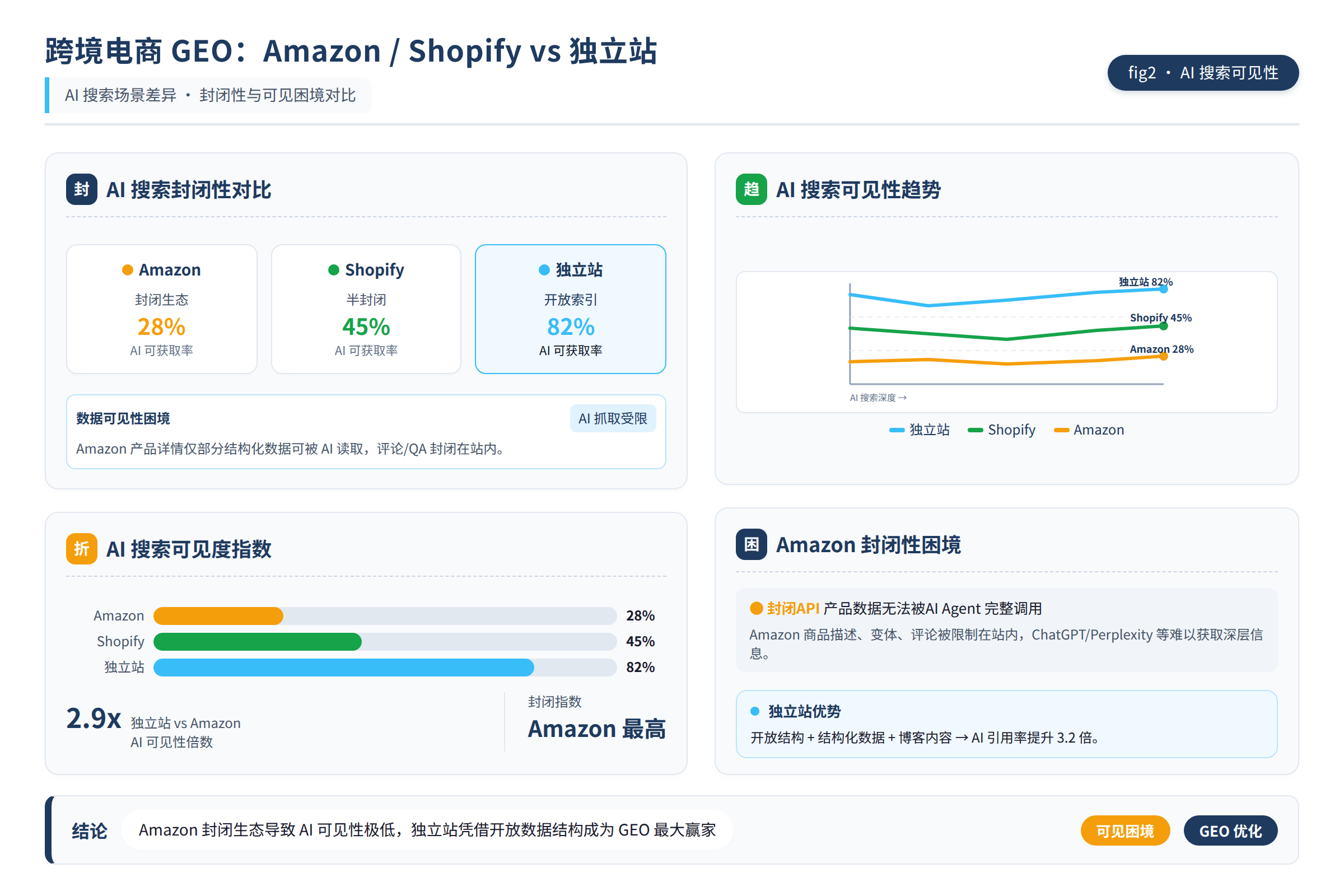Click the blue 独立站 82% progress bar
The image size is (1344, 896).
pyautogui.click(x=343, y=667)
